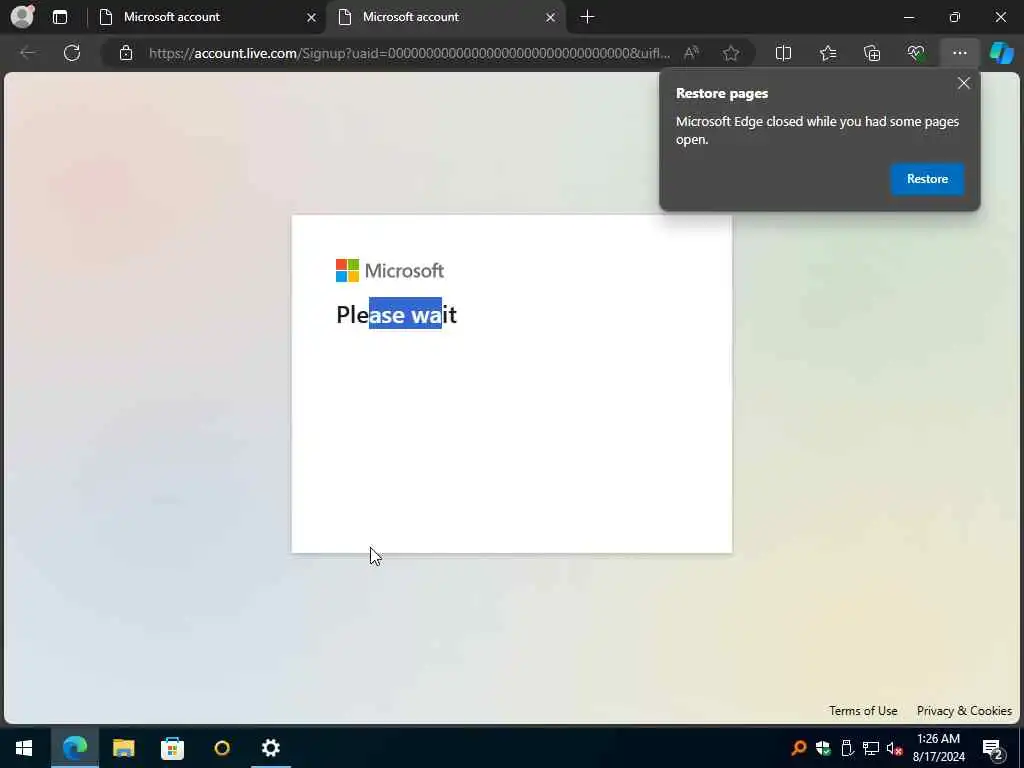Open the Windows Start menu
Viewport: 1024px width, 768px height.
(x=24, y=748)
